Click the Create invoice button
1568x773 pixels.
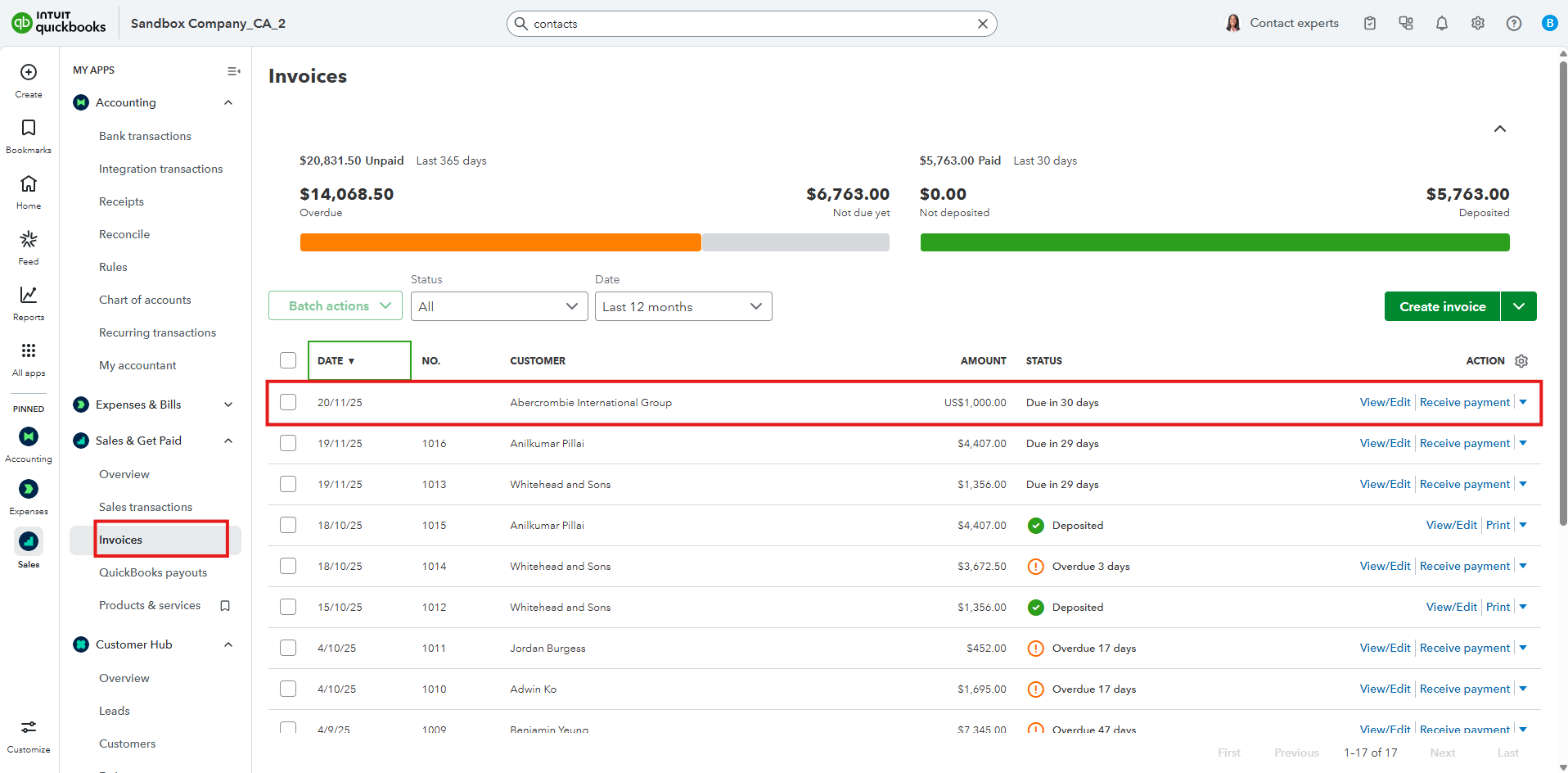tap(1442, 307)
